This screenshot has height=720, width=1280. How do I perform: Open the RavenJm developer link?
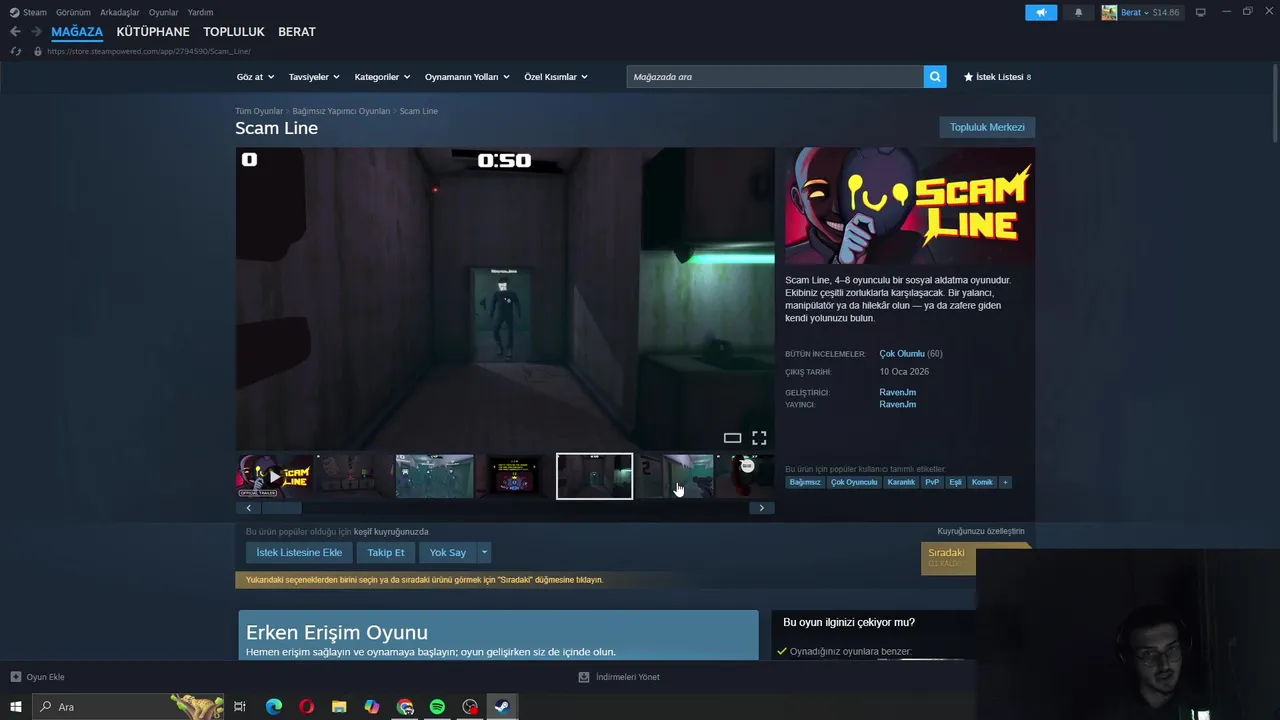tap(897, 392)
